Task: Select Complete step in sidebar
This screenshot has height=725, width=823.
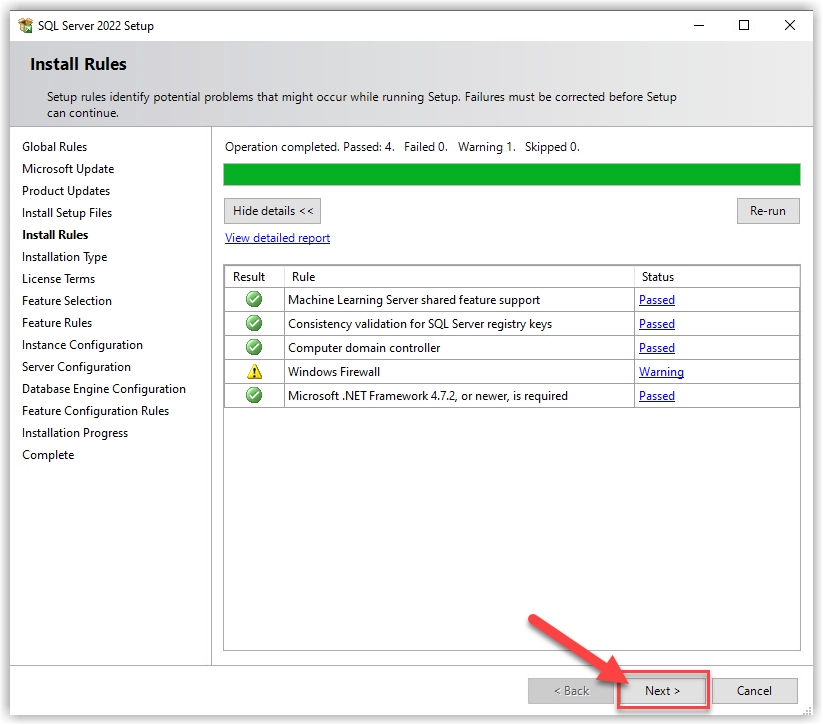Action: pyautogui.click(x=48, y=455)
